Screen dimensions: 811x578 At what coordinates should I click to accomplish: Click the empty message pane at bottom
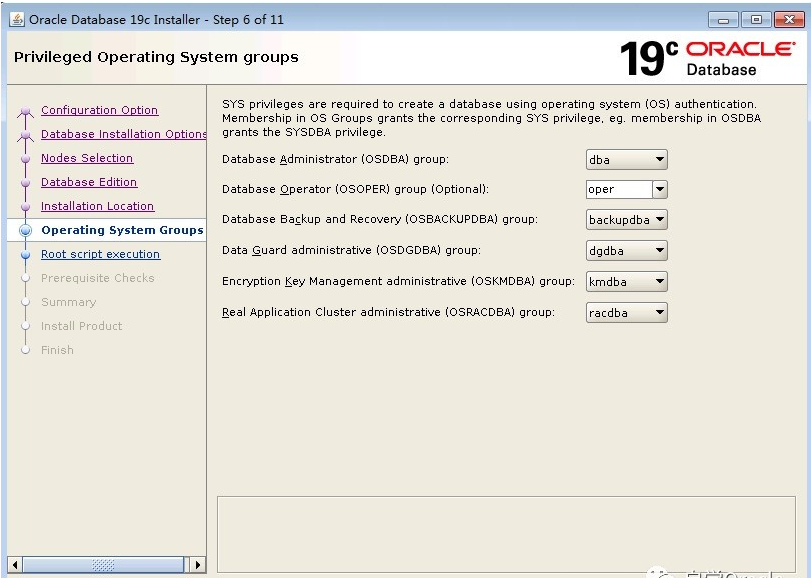coord(506,534)
